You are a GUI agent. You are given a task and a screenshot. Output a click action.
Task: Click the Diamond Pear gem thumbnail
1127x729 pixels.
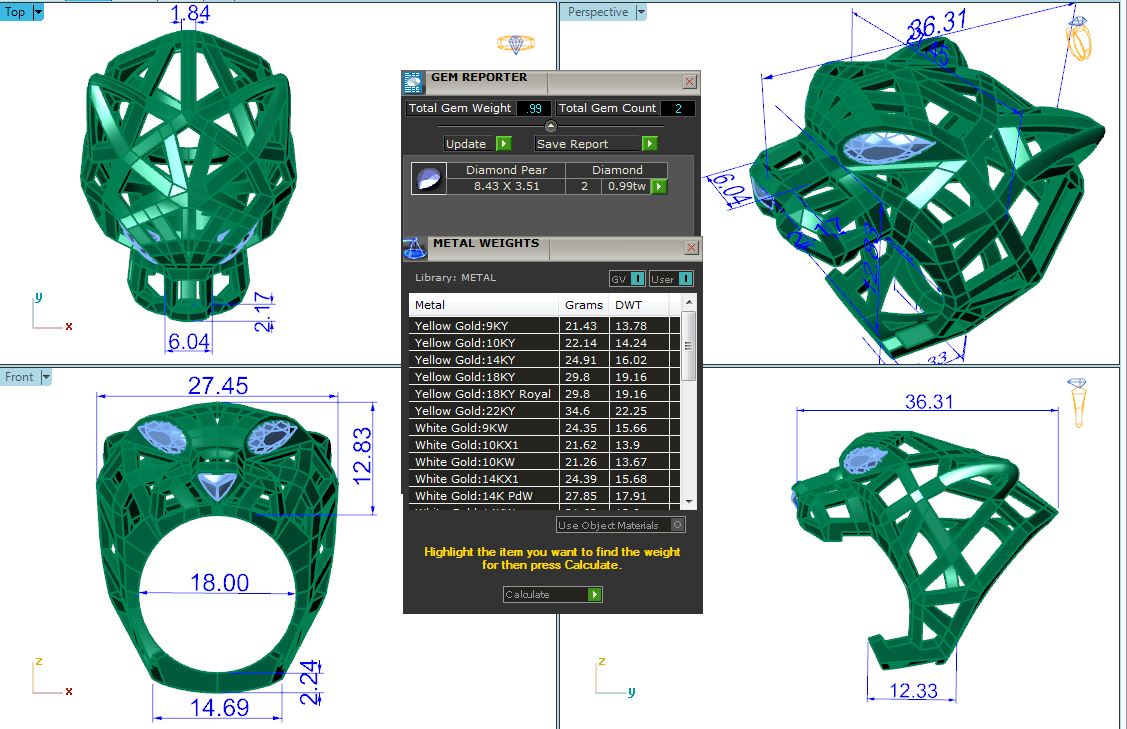point(428,178)
